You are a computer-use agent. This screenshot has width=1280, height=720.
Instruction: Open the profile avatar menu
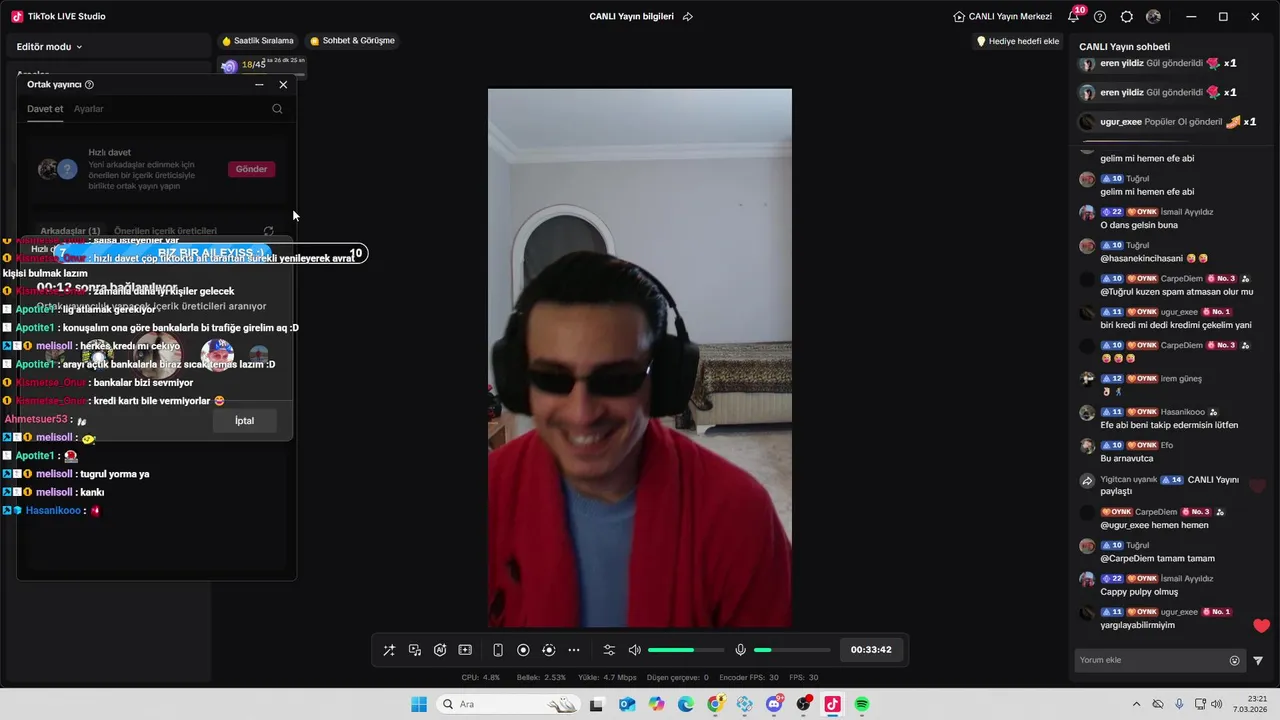1153,17
